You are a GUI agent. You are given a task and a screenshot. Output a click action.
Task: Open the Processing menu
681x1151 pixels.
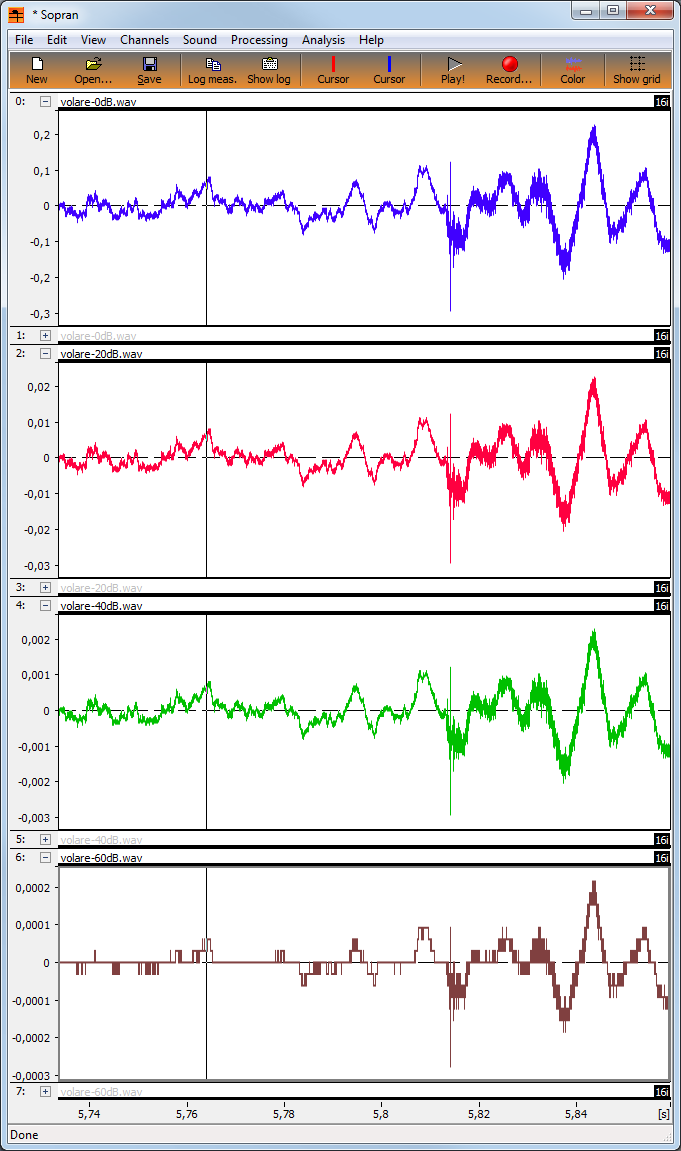click(259, 40)
